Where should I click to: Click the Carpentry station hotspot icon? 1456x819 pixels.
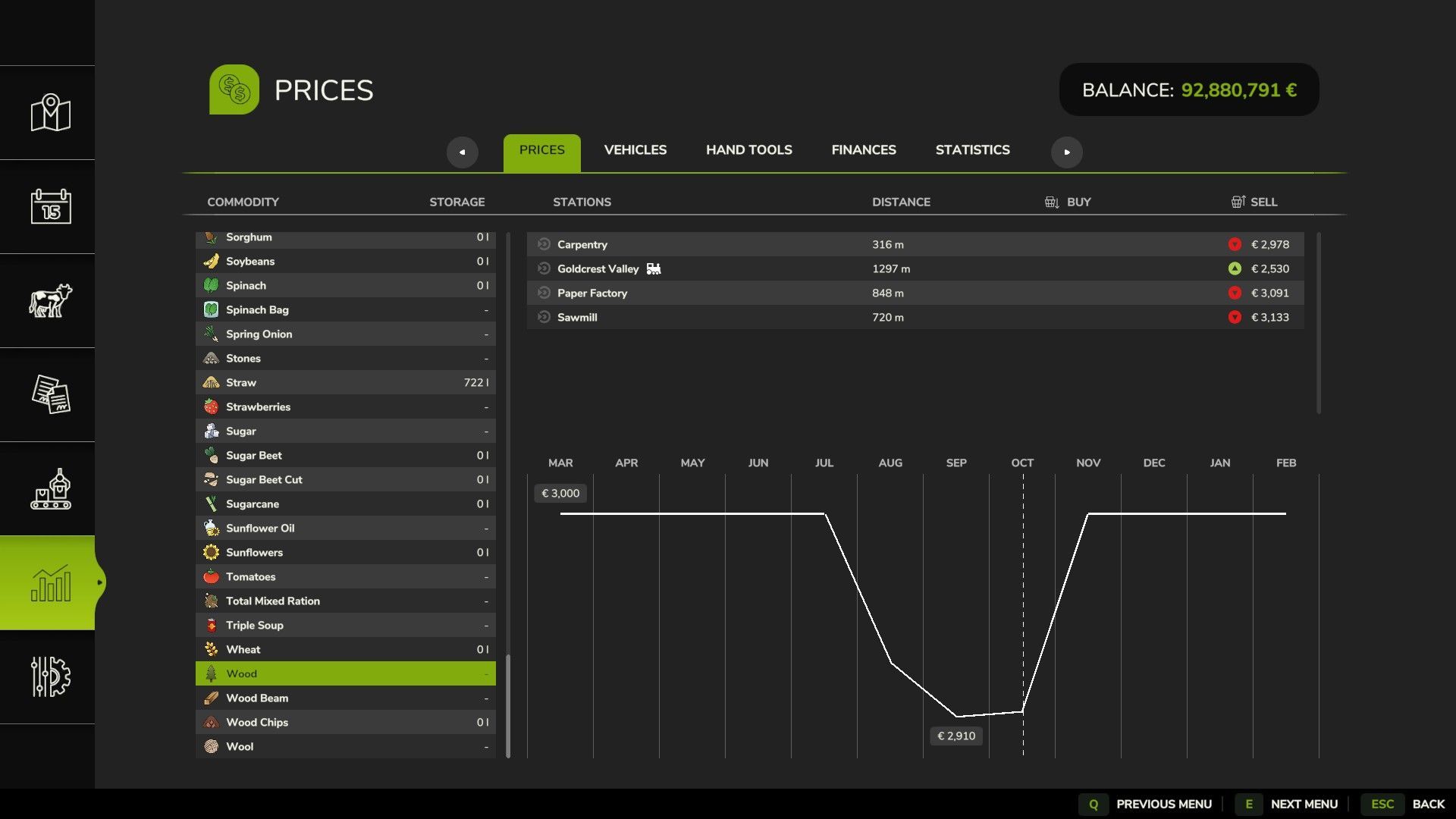point(544,244)
